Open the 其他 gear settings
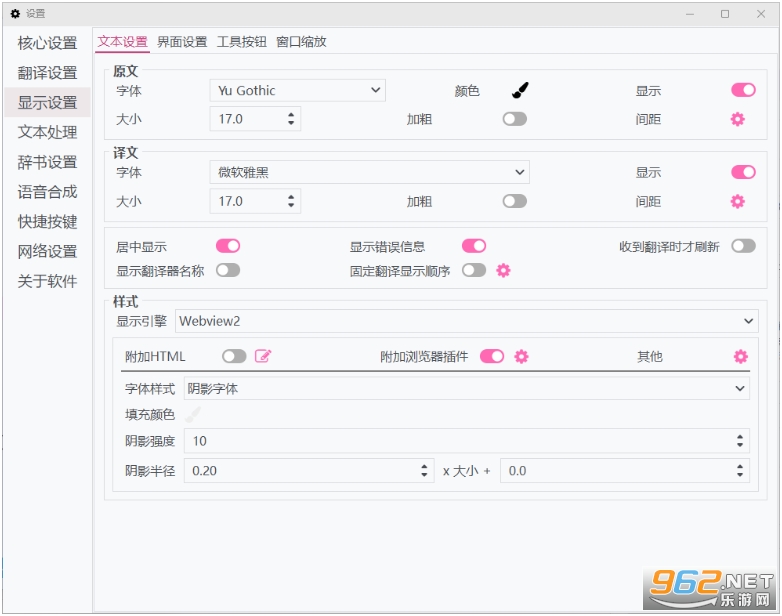 pyautogui.click(x=741, y=356)
